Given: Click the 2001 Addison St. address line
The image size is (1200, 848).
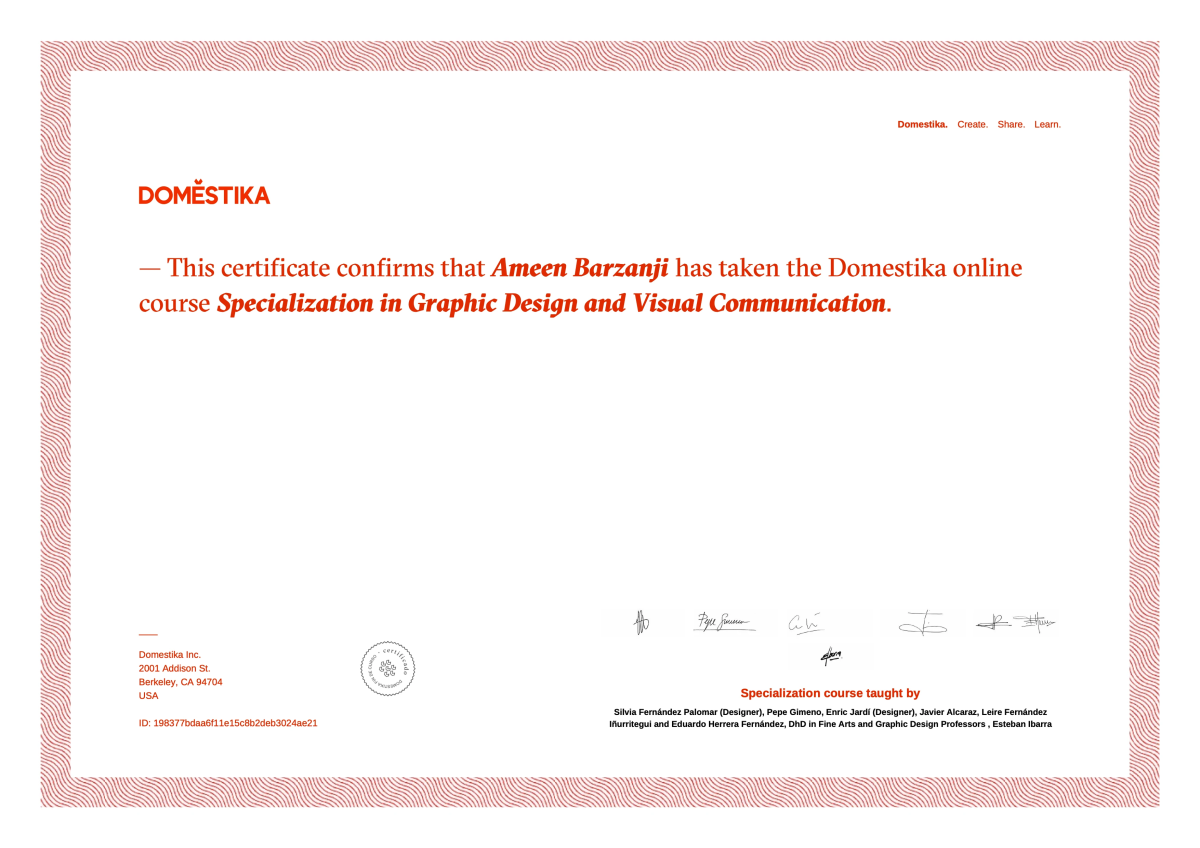Looking at the screenshot, I should click(174, 668).
